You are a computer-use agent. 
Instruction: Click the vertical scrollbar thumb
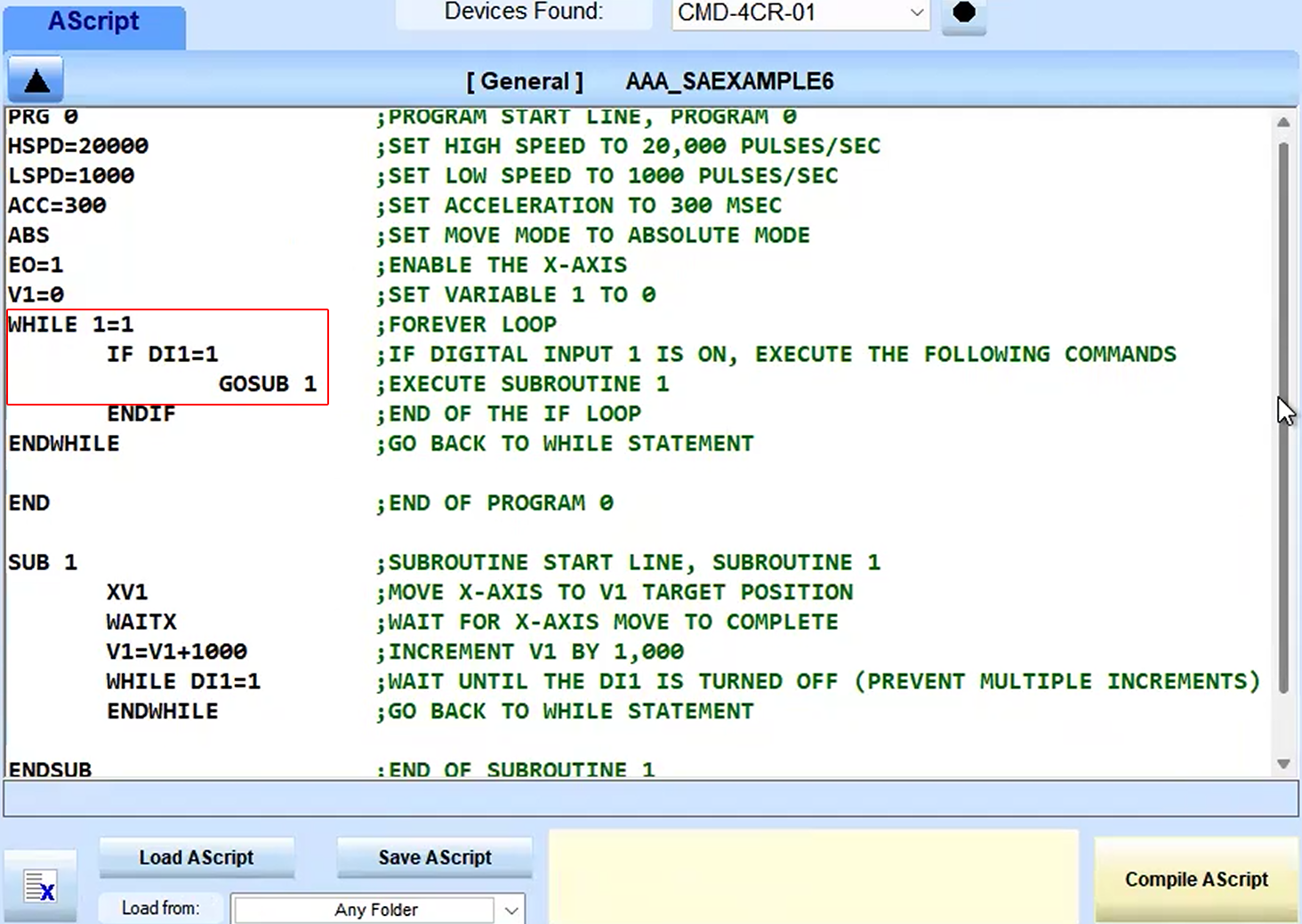(1283, 416)
